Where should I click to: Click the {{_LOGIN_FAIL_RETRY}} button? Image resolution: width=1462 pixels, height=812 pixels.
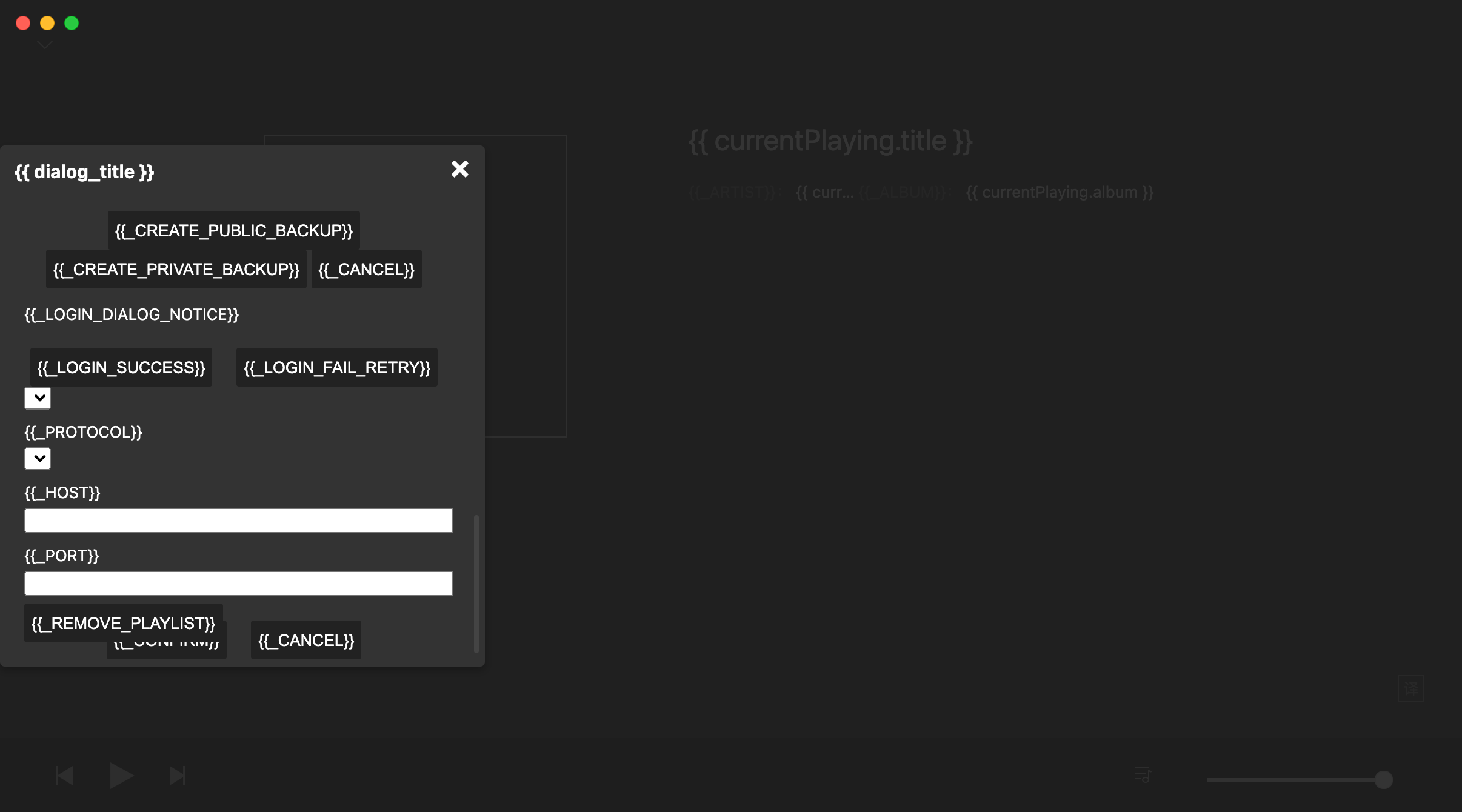point(337,367)
